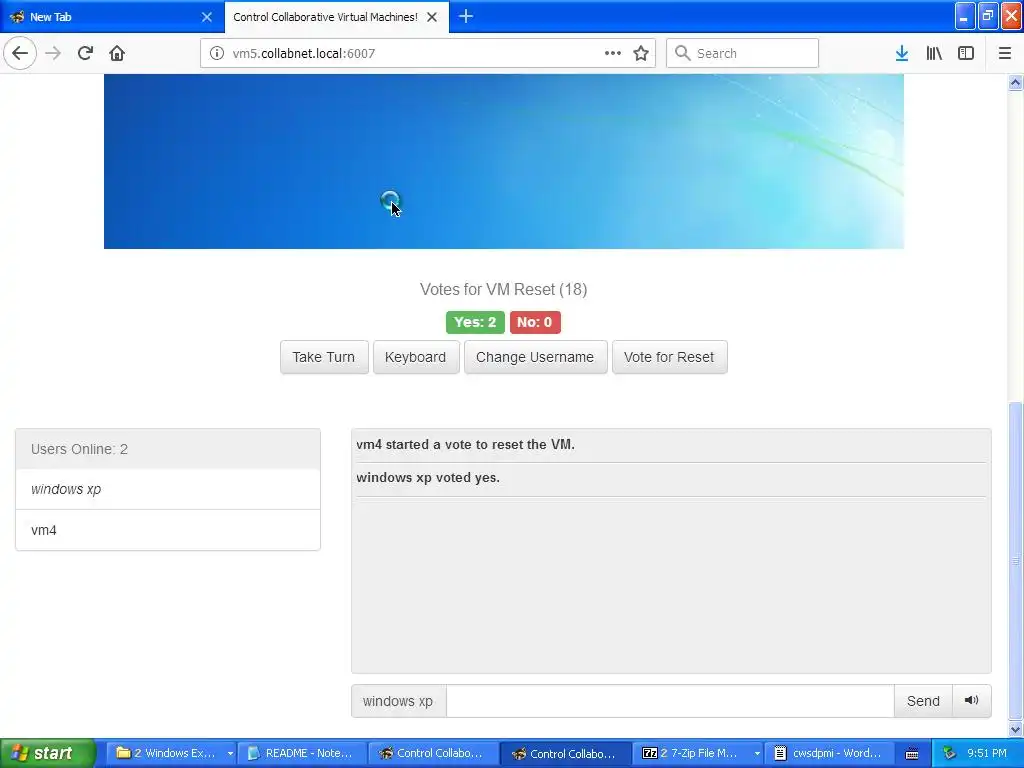Close the Control Collaborative Virtual Machines tab
Viewport: 1024px width, 768px height.
432,17
